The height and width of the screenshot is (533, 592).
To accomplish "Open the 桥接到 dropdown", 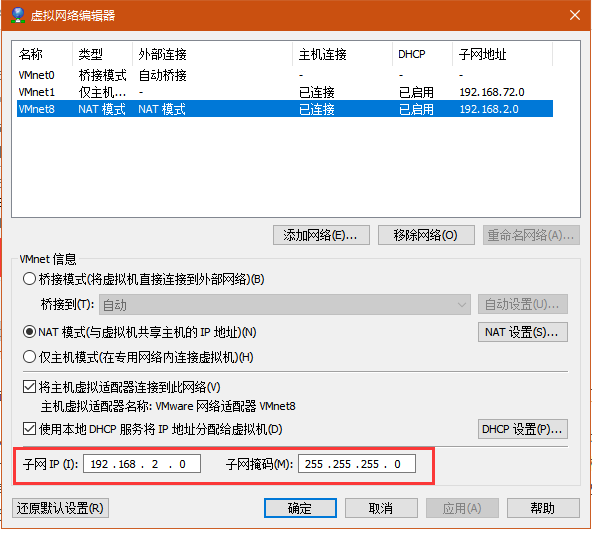I will pyautogui.click(x=285, y=305).
